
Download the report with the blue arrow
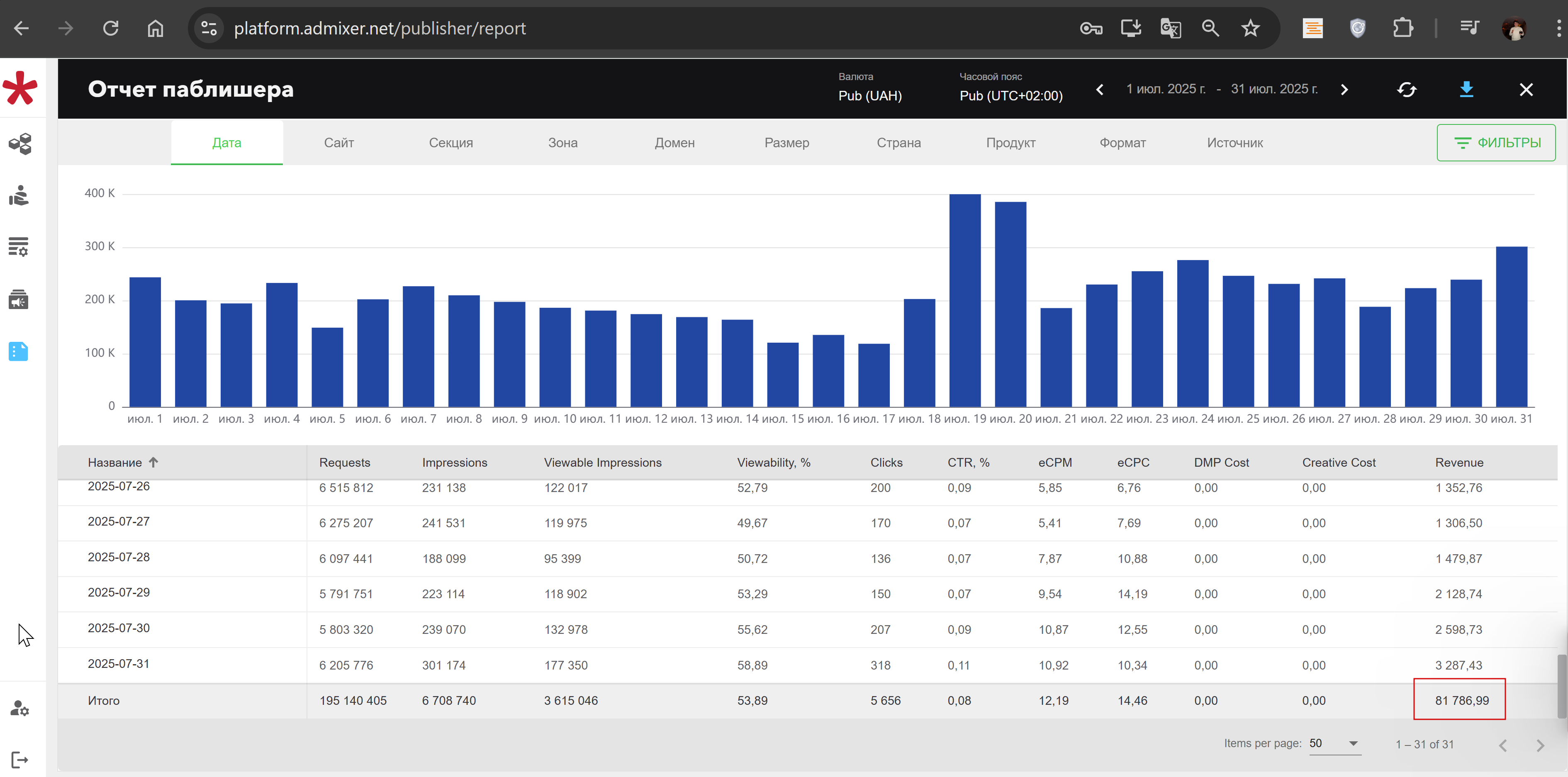pyautogui.click(x=1466, y=90)
